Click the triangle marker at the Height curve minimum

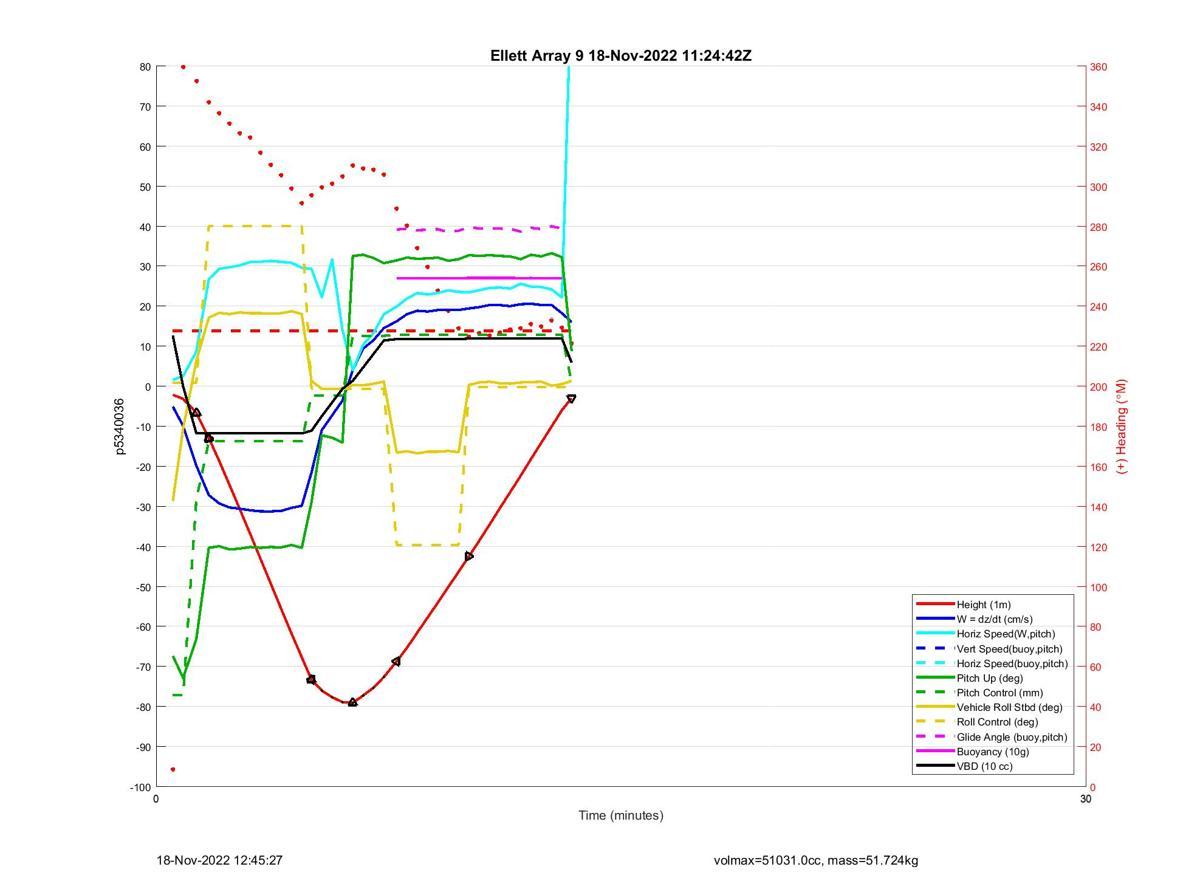tap(352, 702)
